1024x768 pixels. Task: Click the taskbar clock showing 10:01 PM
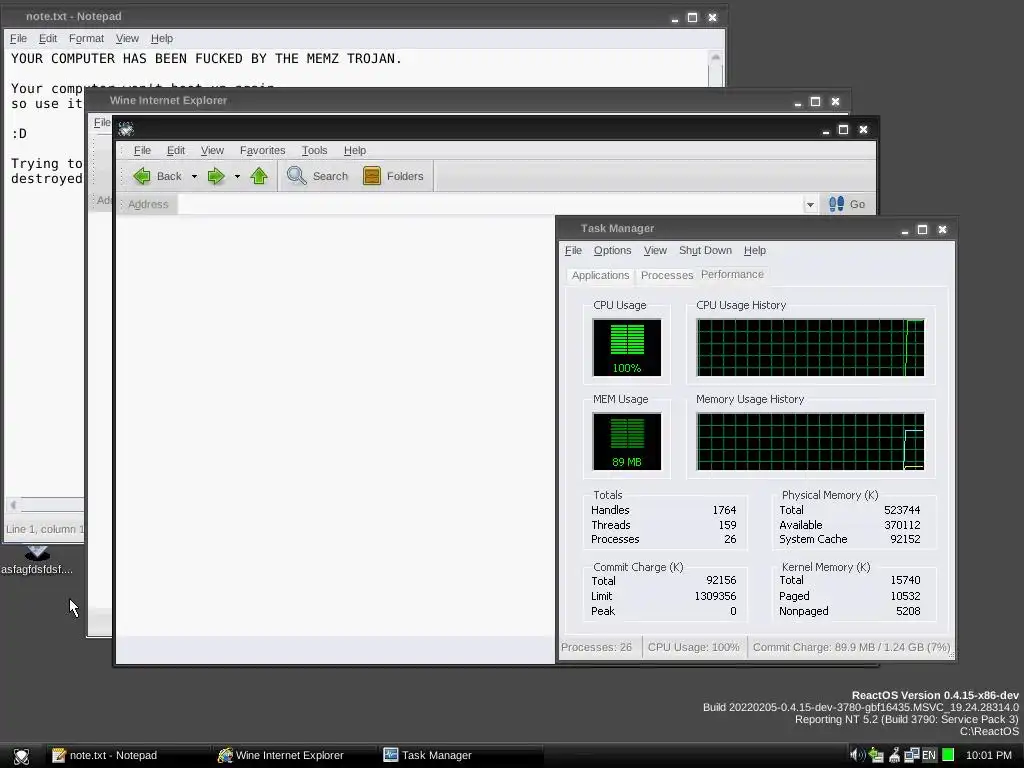pyautogui.click(x=988, y=756)
